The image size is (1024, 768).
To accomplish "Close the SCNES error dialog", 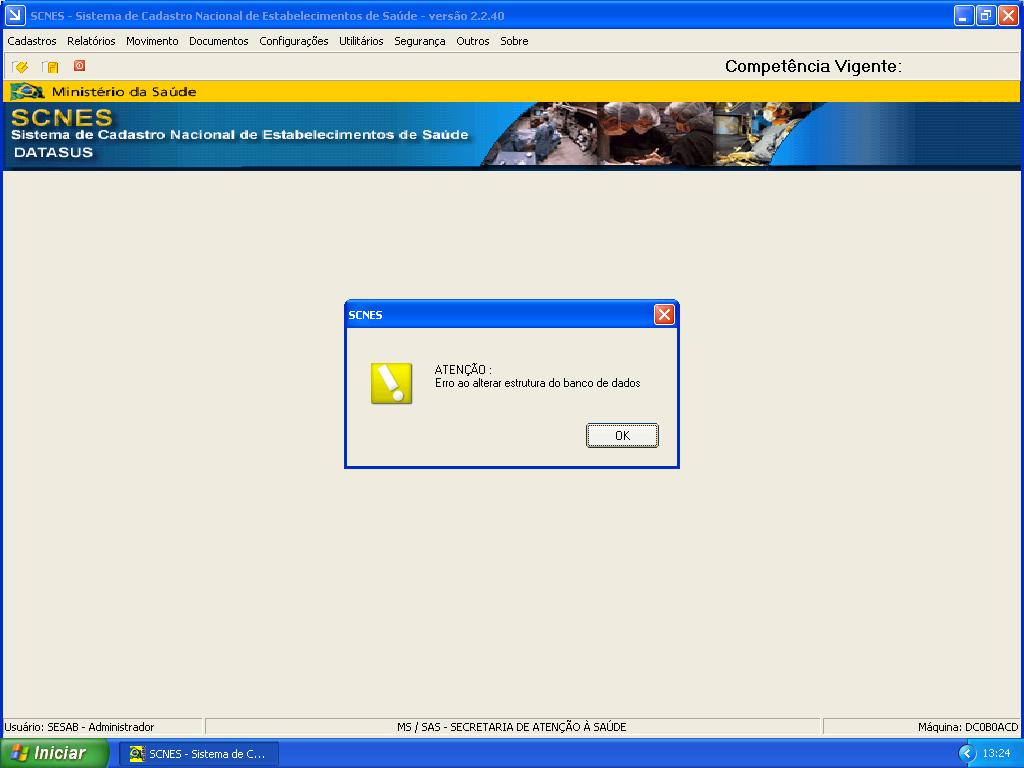I will (664, 315).
